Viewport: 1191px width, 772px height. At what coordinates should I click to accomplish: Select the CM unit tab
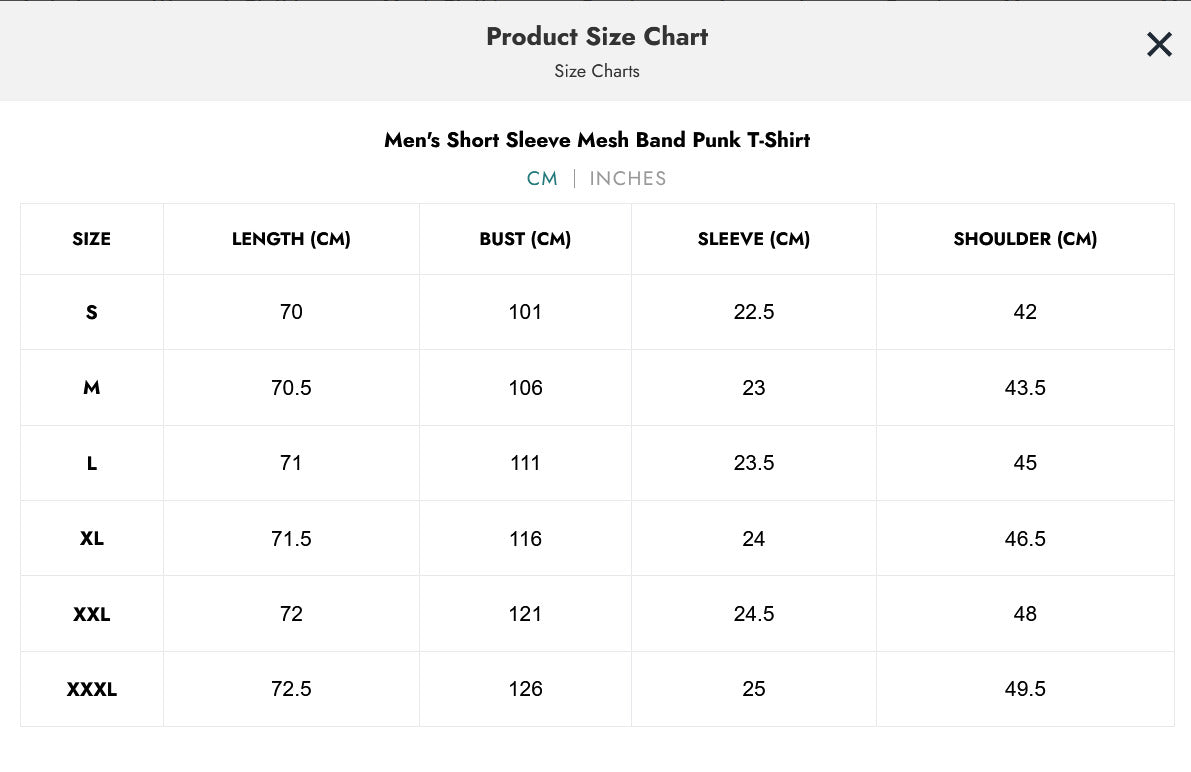(542, 179)
